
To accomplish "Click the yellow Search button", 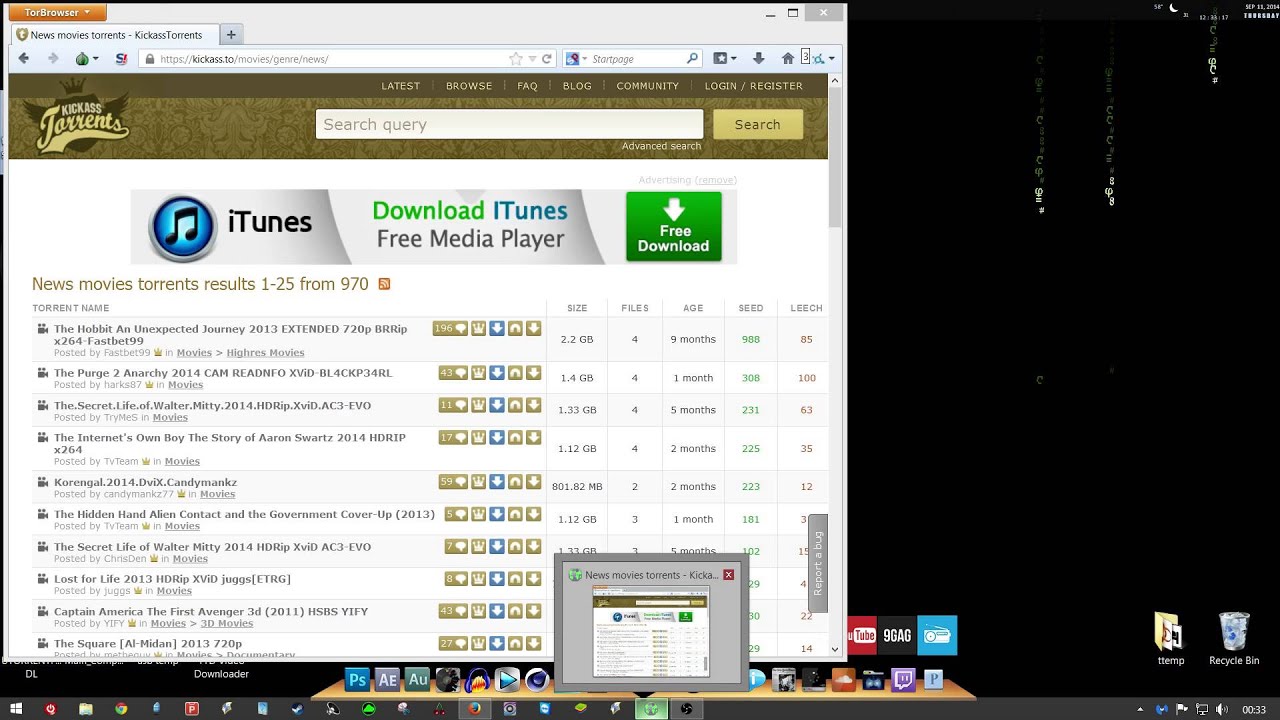I will pyautogui.click(x=758, y=125).
